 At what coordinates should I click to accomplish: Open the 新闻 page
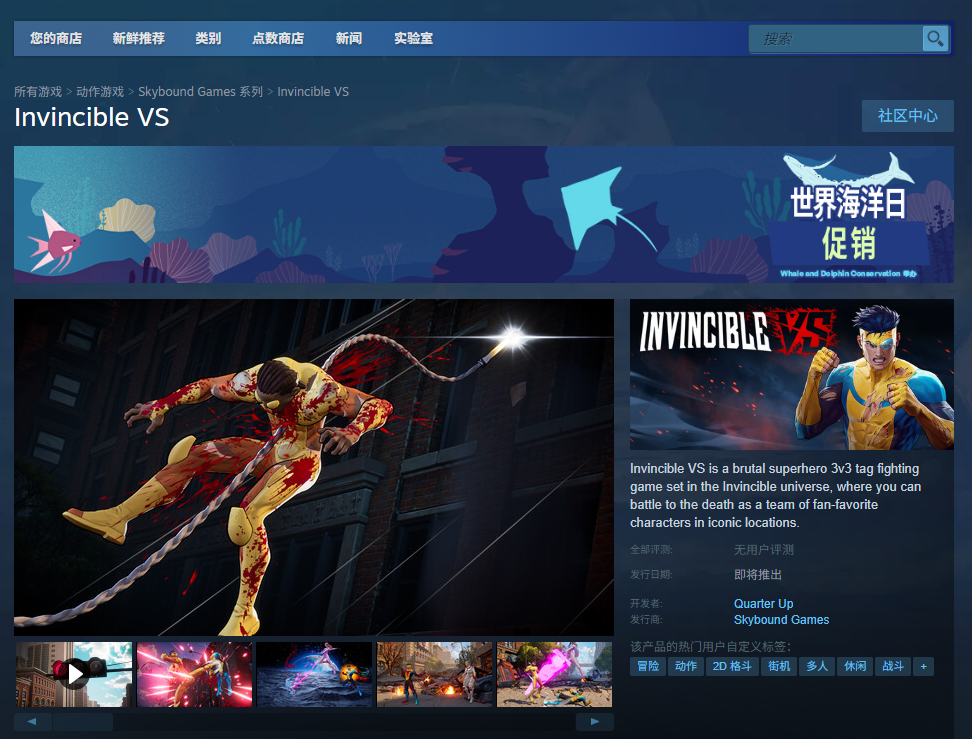pos(349,38)
